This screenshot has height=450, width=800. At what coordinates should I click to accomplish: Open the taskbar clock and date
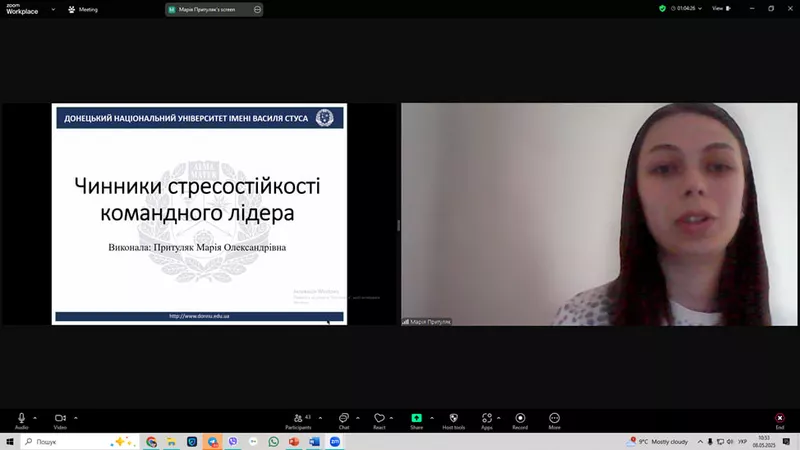pos(764,442)
